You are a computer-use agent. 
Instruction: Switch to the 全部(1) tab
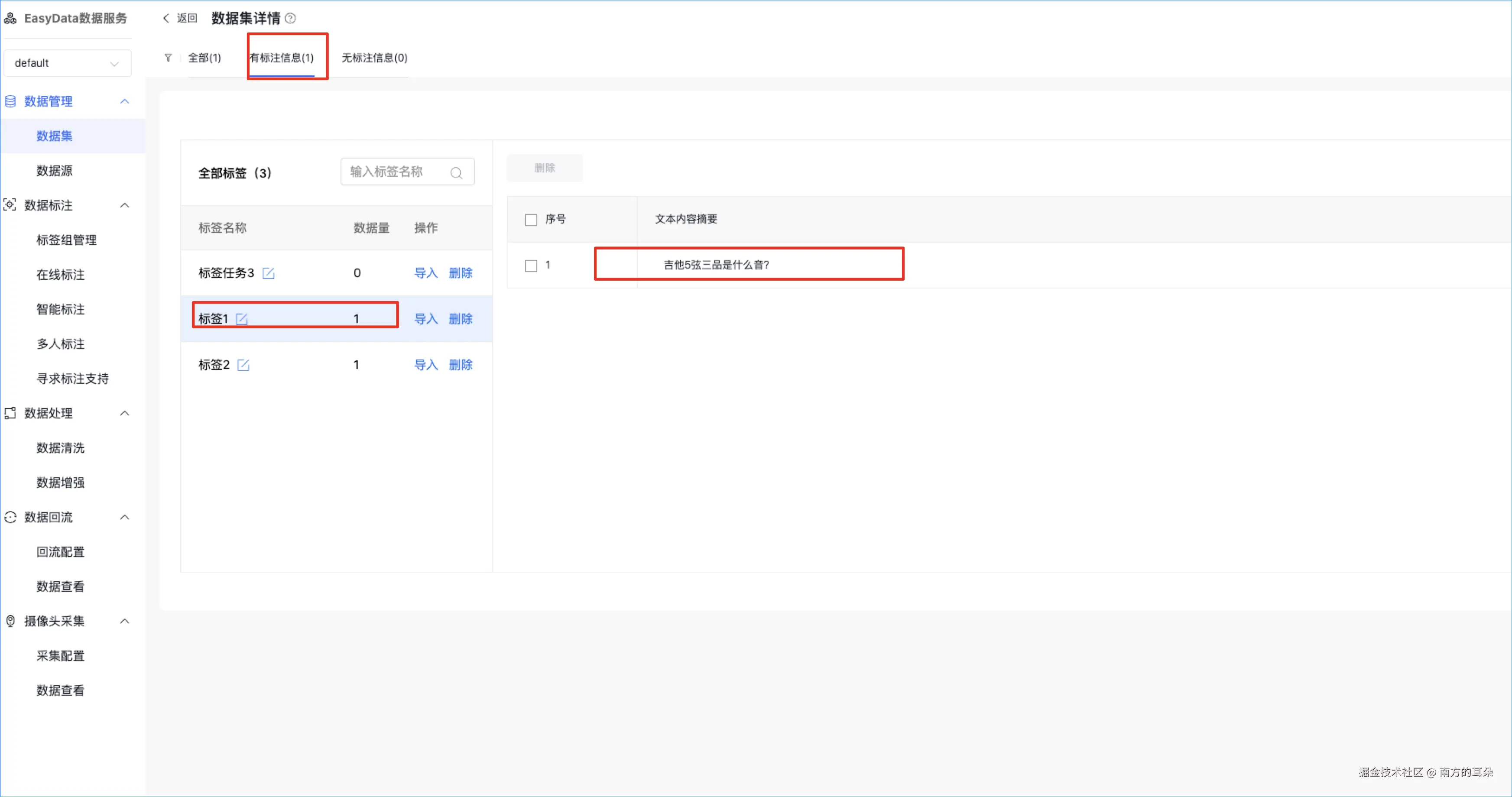tap(204, 58)
